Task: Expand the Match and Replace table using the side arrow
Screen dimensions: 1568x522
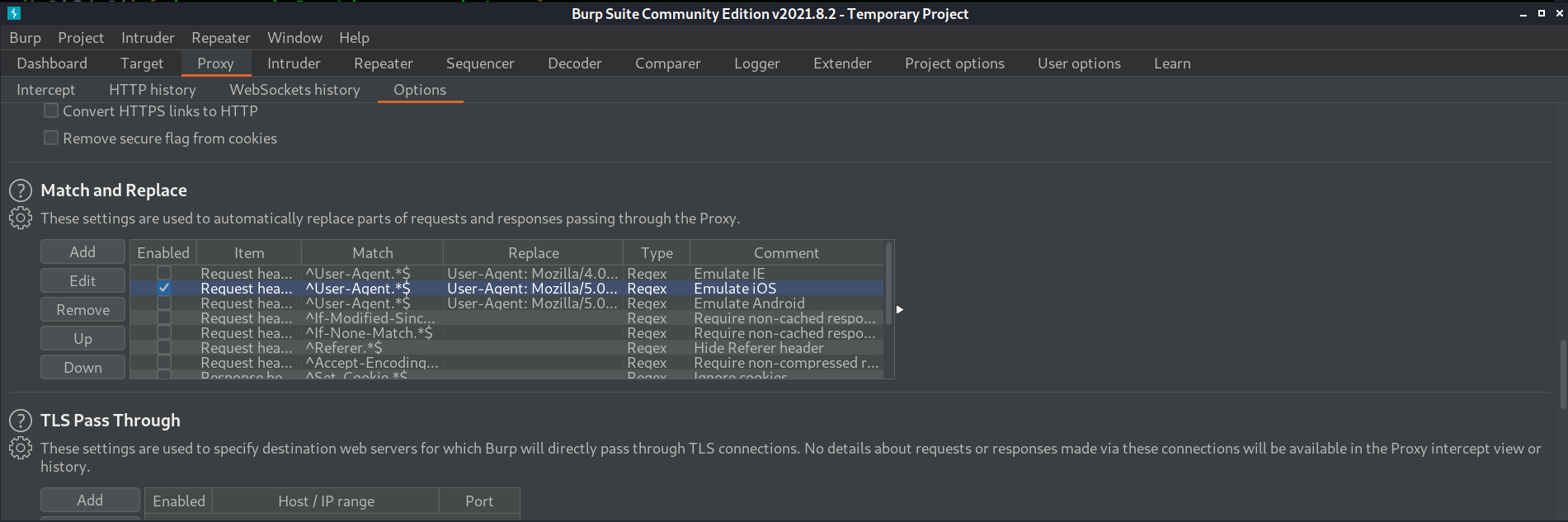Action: pos(899,309)
